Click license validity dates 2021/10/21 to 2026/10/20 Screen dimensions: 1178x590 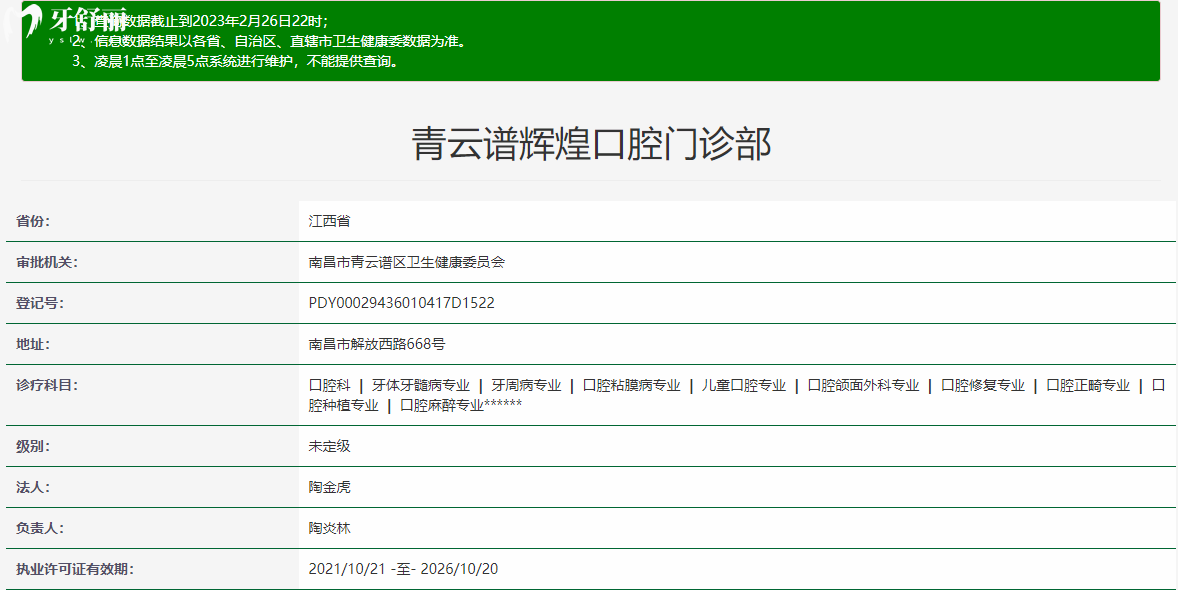(x=403, y=569)
